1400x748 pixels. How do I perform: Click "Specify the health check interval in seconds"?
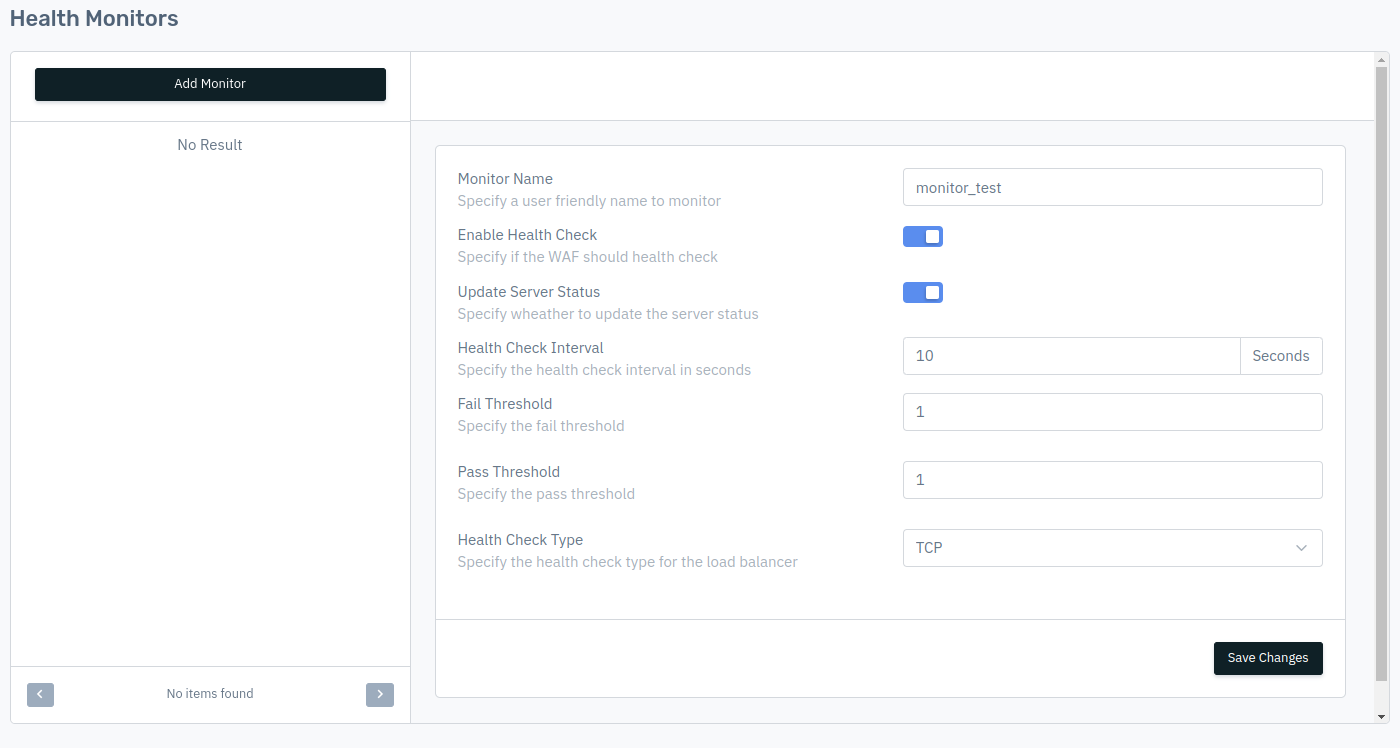tap(604, 370)
